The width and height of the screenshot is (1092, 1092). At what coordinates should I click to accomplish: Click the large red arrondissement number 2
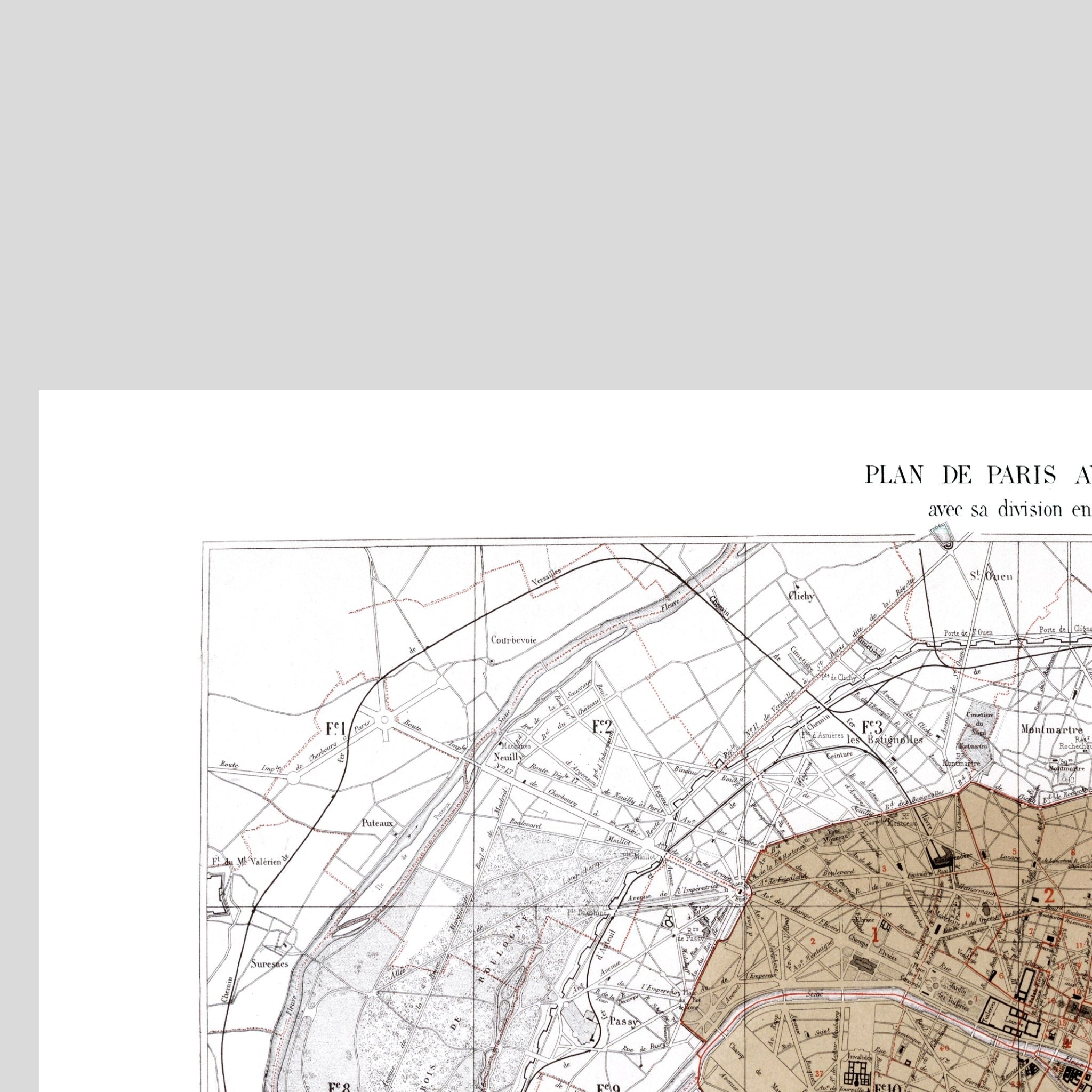(1049, 895)
